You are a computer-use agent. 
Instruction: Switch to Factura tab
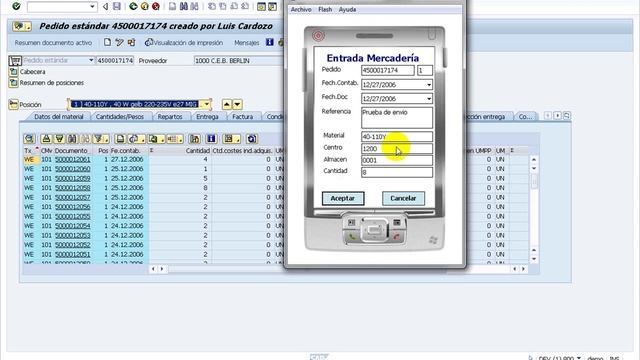(242, 116)
